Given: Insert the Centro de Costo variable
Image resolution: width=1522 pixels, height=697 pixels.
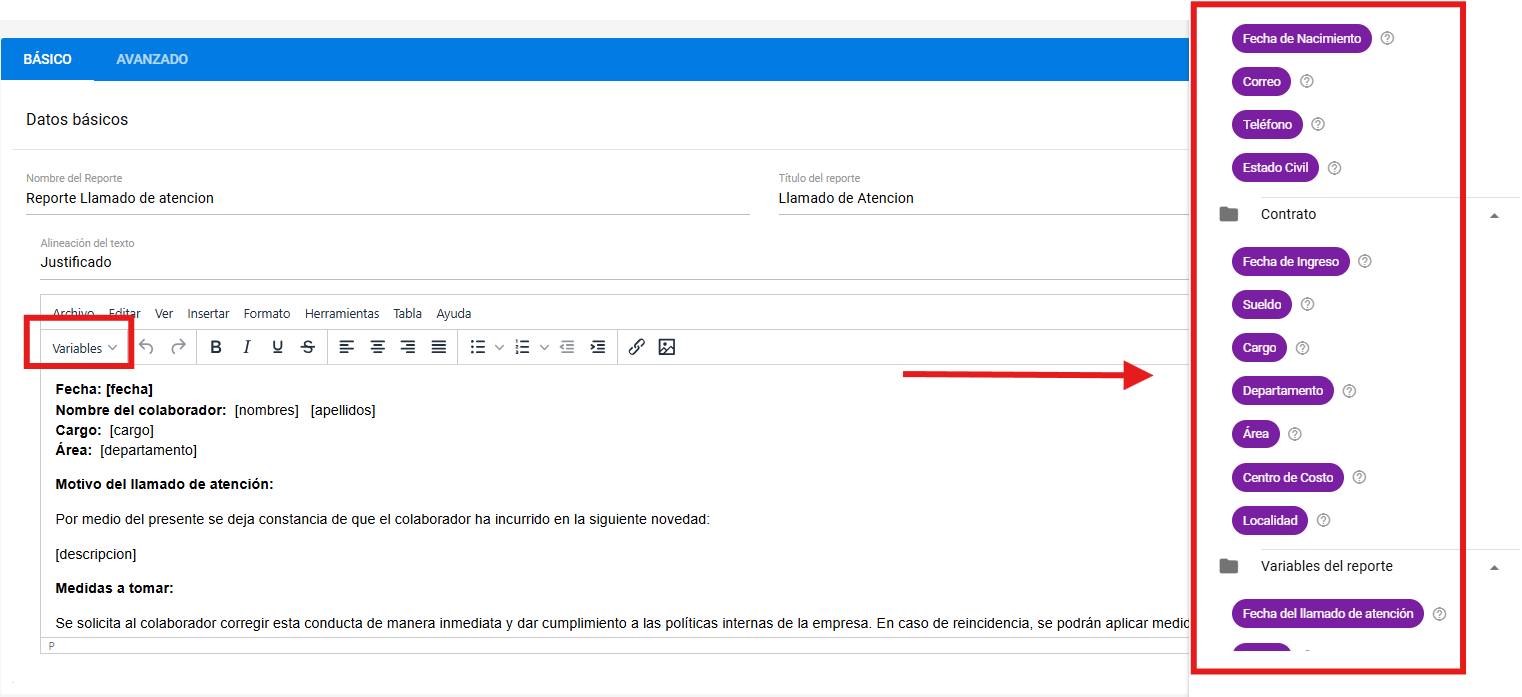Looking at the screenshot, I should click(1287, 478).
